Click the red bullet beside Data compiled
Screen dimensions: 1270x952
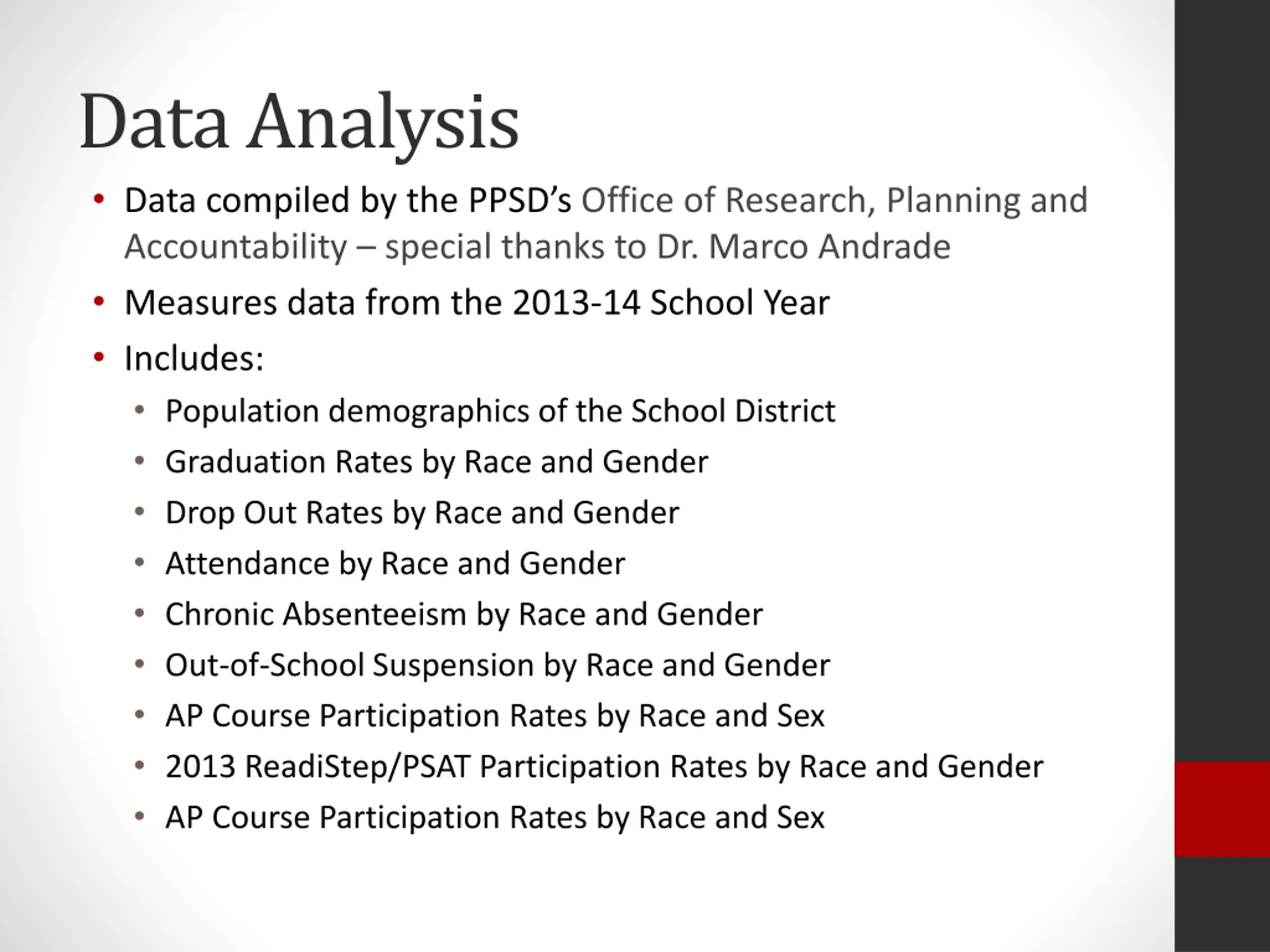99,200
